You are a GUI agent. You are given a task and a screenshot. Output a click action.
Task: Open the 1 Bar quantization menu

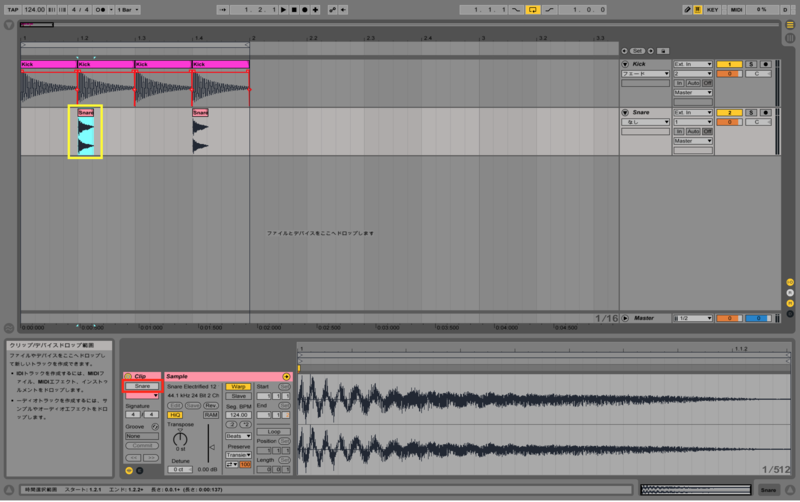coord(127,10)
